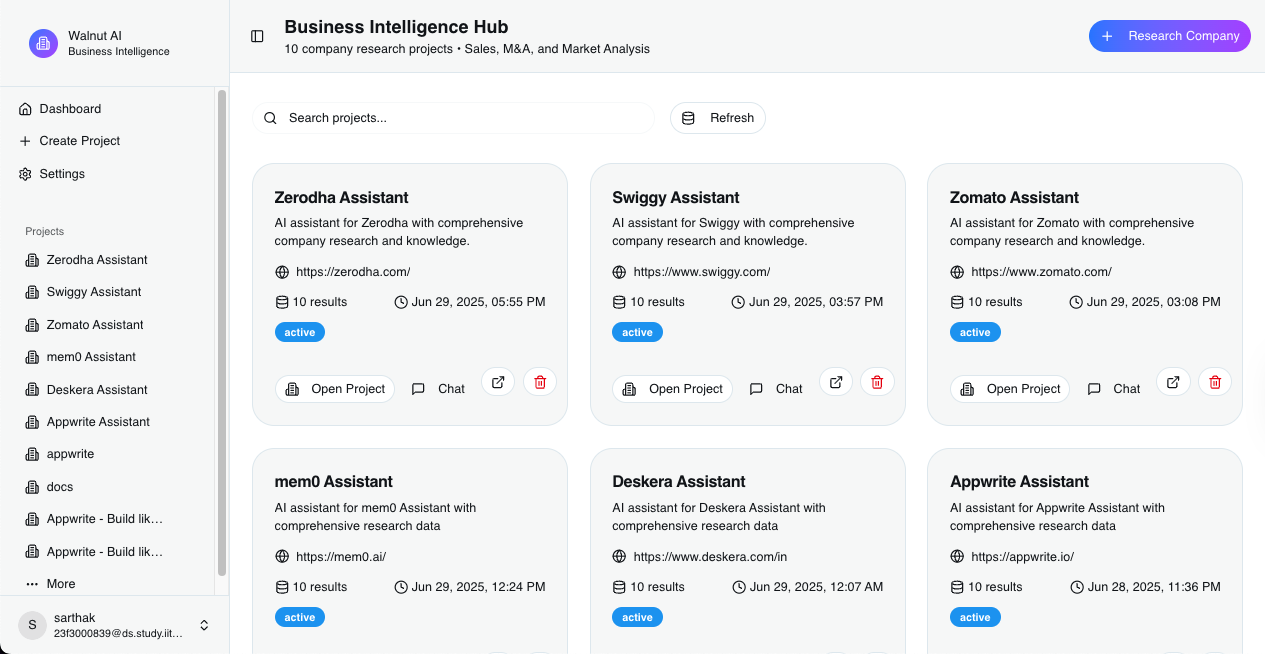Visit the https://www.zomato.com/ link

pos(1041,272)
